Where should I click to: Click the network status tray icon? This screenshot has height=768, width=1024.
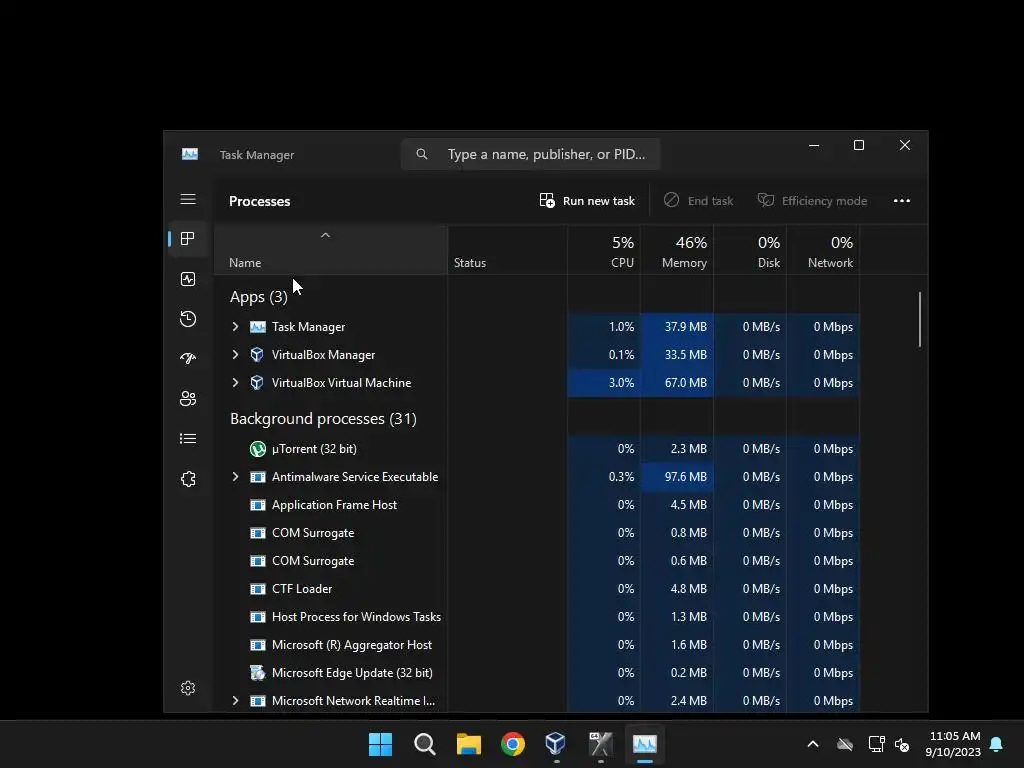(x=876, y=744)
